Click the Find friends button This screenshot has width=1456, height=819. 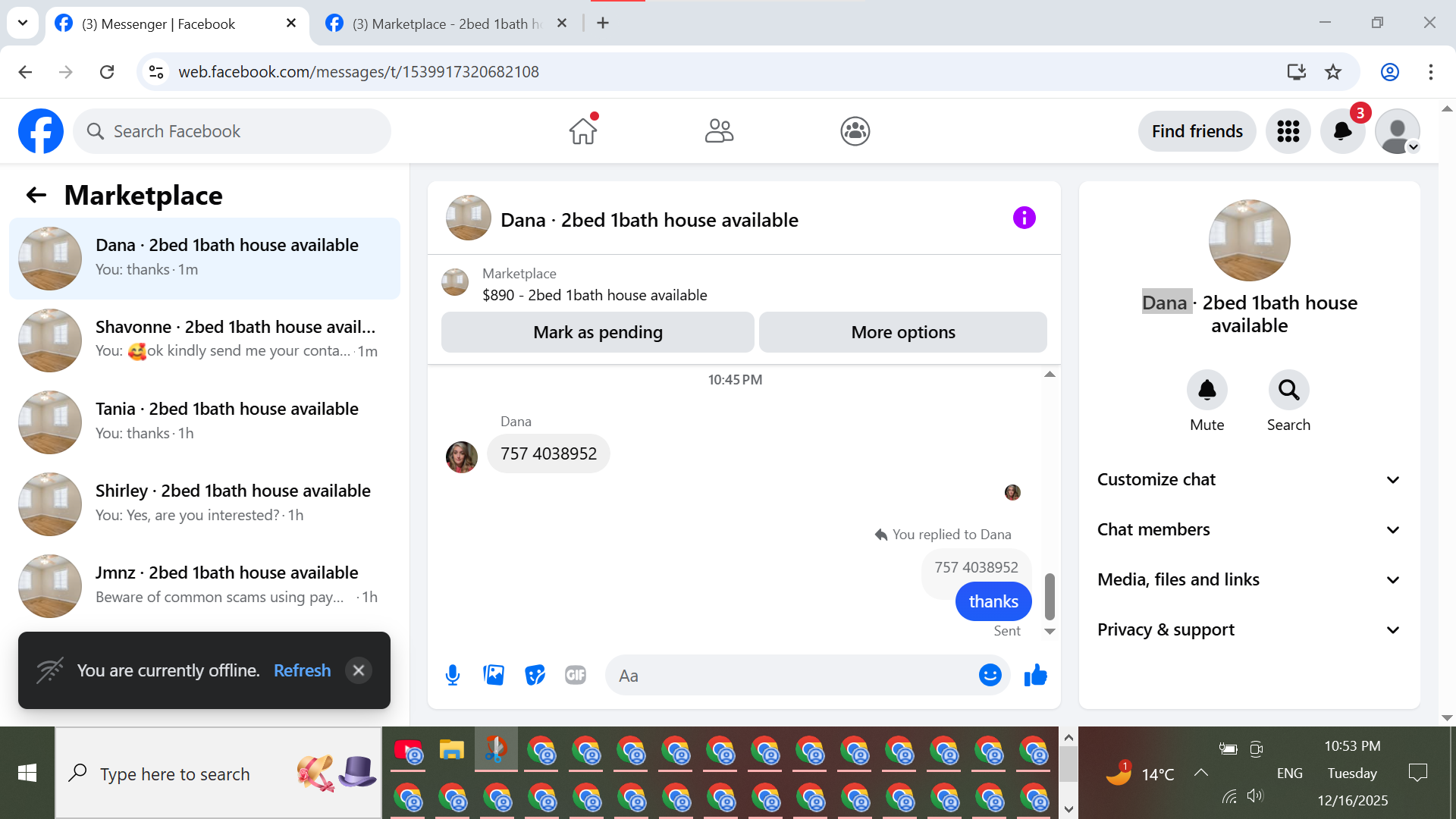(x=1197, y=131)
